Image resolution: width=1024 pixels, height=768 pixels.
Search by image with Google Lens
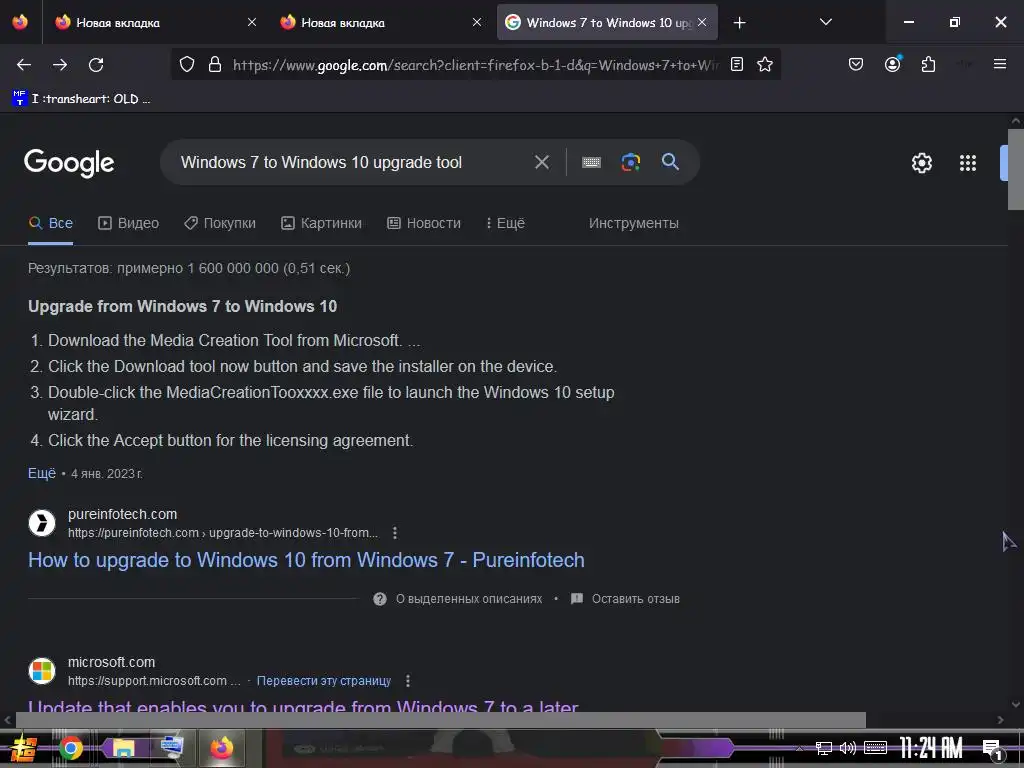pos(630,162)
